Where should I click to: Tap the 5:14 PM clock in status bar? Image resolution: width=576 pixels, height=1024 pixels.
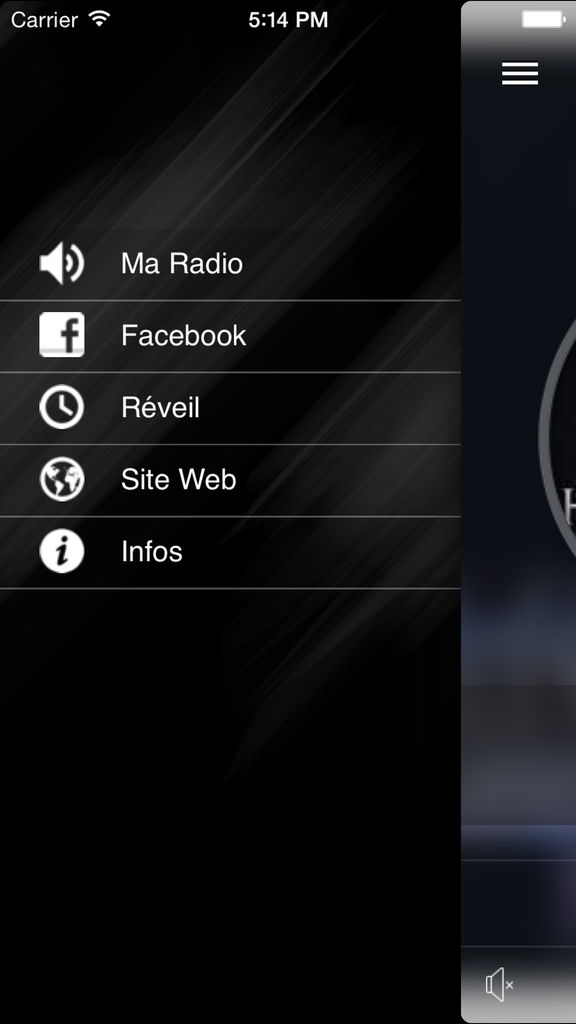(x=288, y=20)
